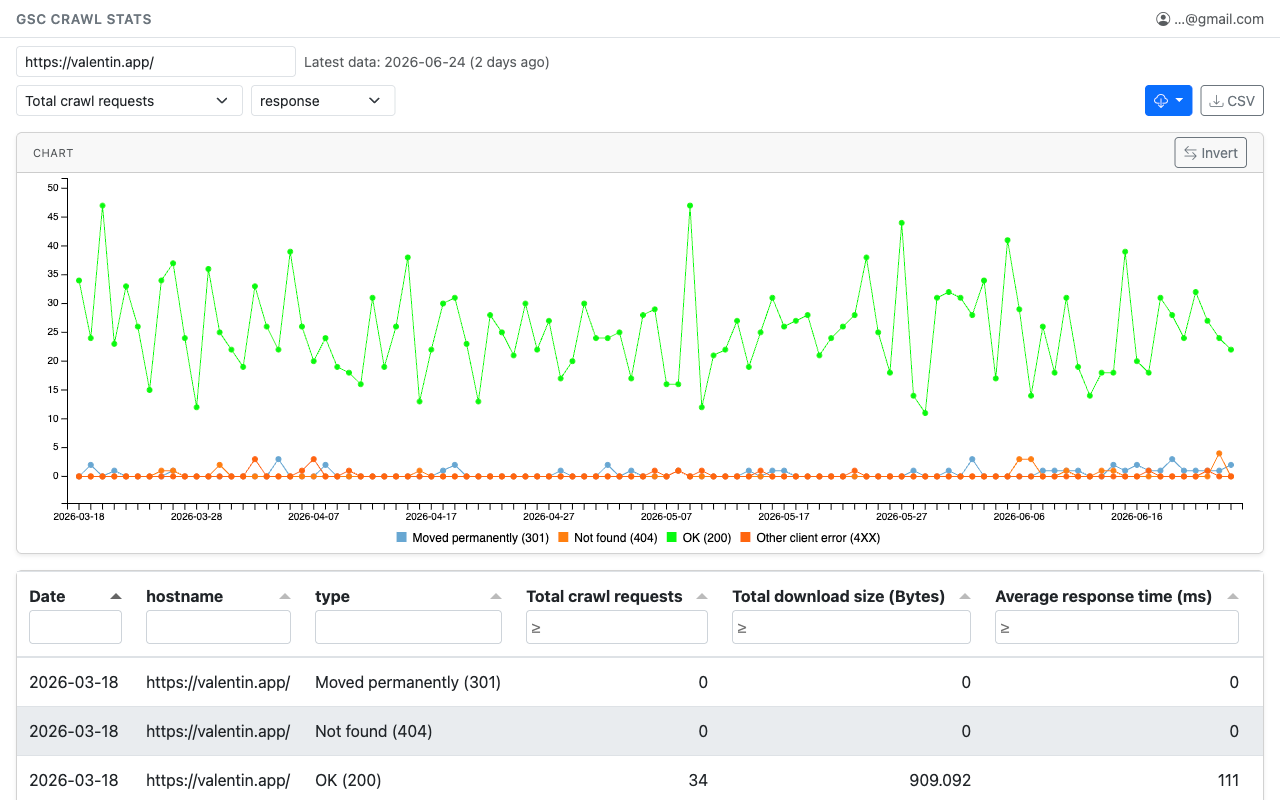Click the user account icon beside gmail address
Screen dimensions: 1280x800
click(1163, 19)
